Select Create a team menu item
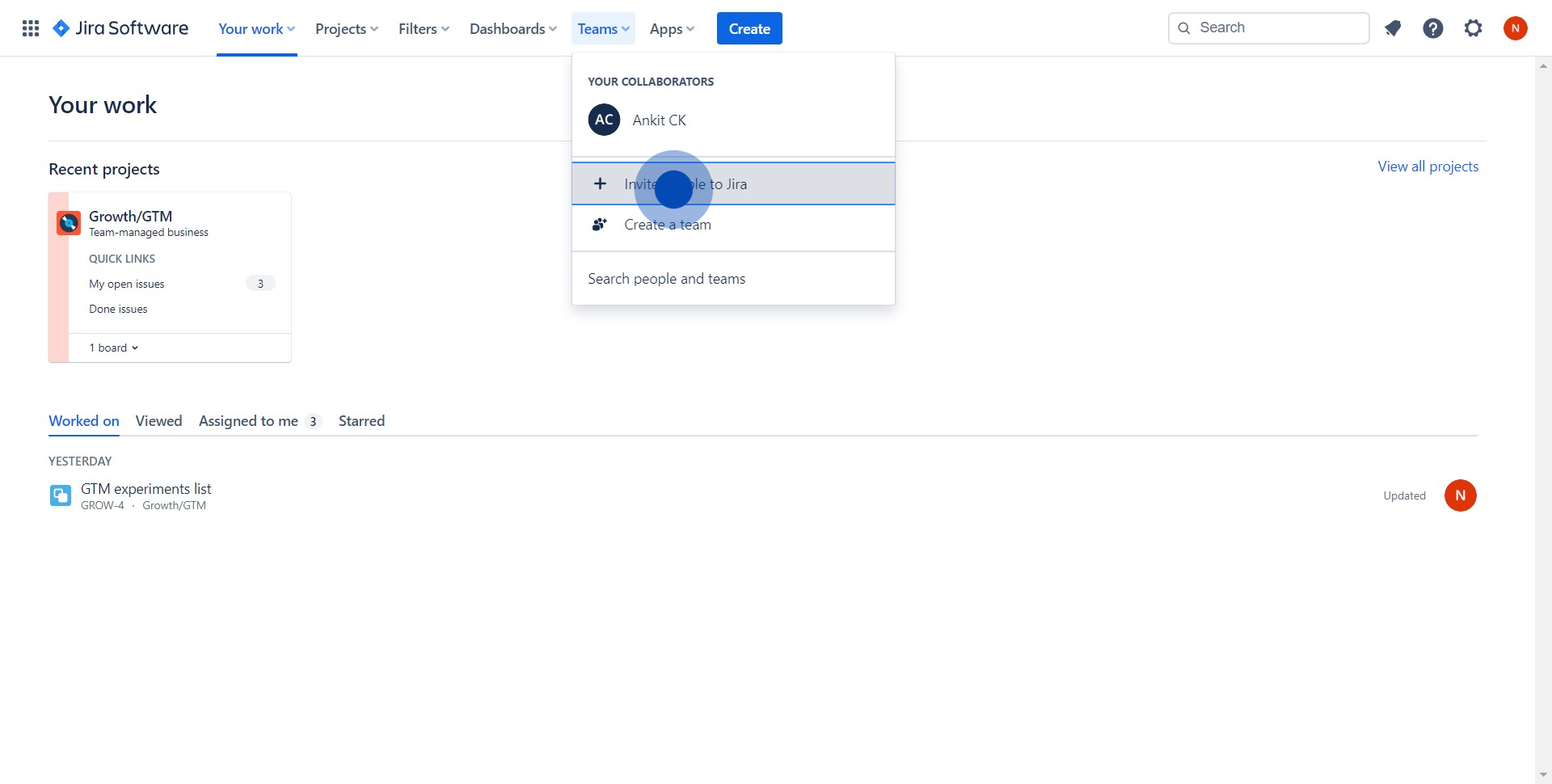1552x784 pixels. point(667,225)
